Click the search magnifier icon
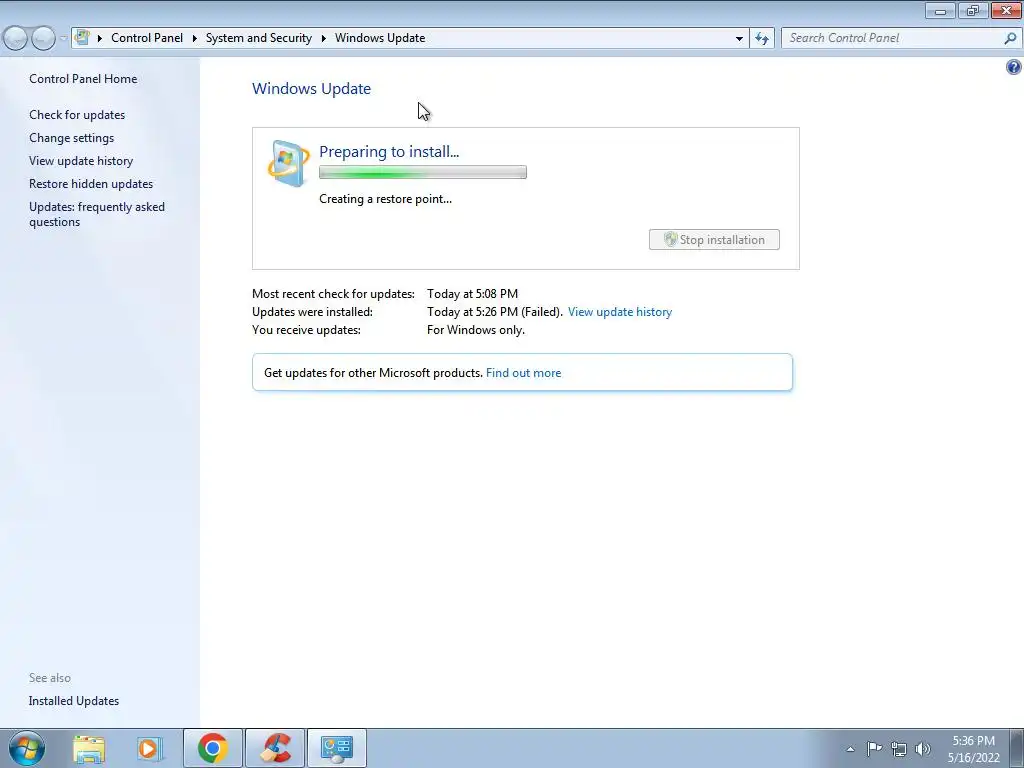 (x=1010, y=39)
